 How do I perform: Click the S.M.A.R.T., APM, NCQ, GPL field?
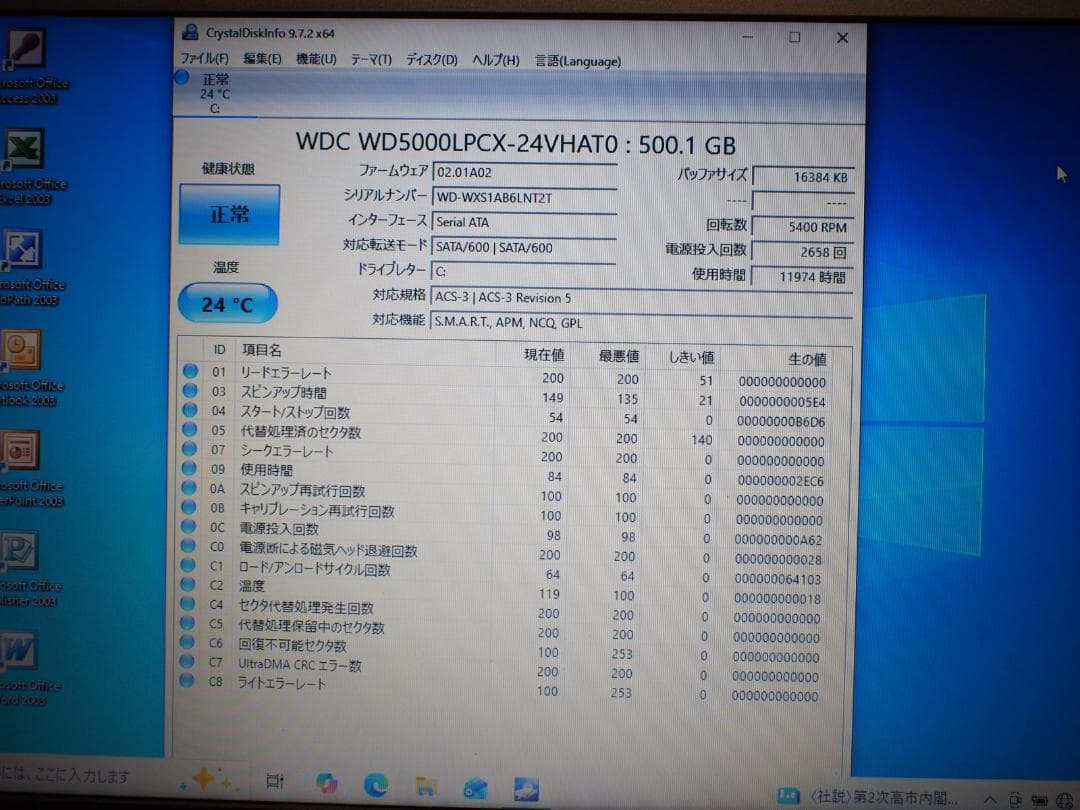tap(641, 322)
